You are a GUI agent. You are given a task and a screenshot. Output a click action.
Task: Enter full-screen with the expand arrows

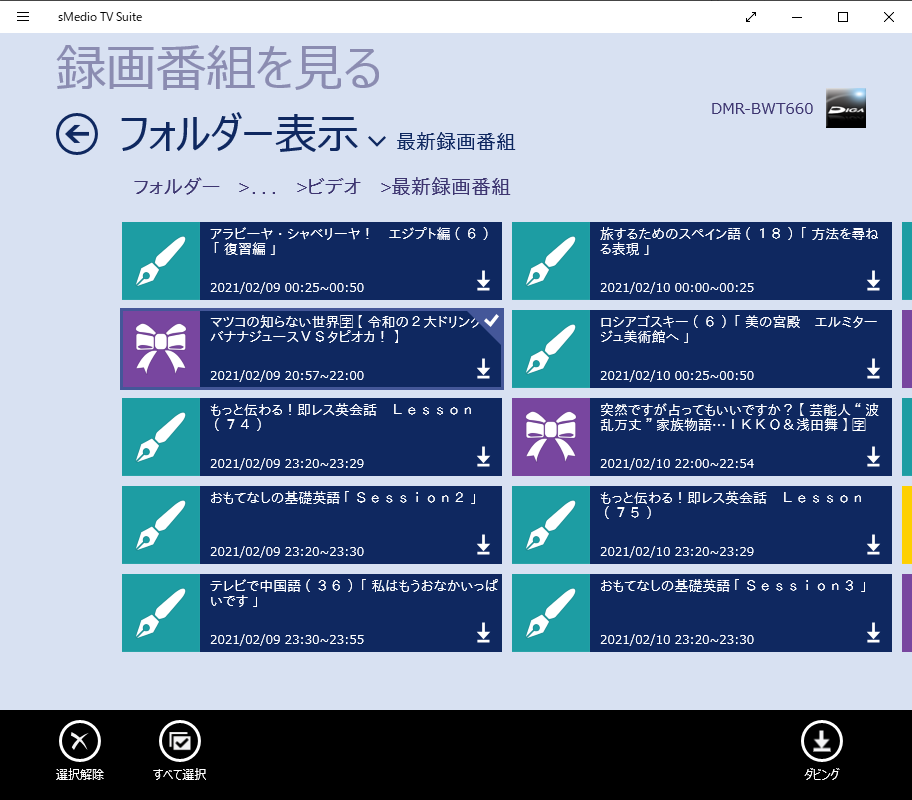tap(751, 17)
